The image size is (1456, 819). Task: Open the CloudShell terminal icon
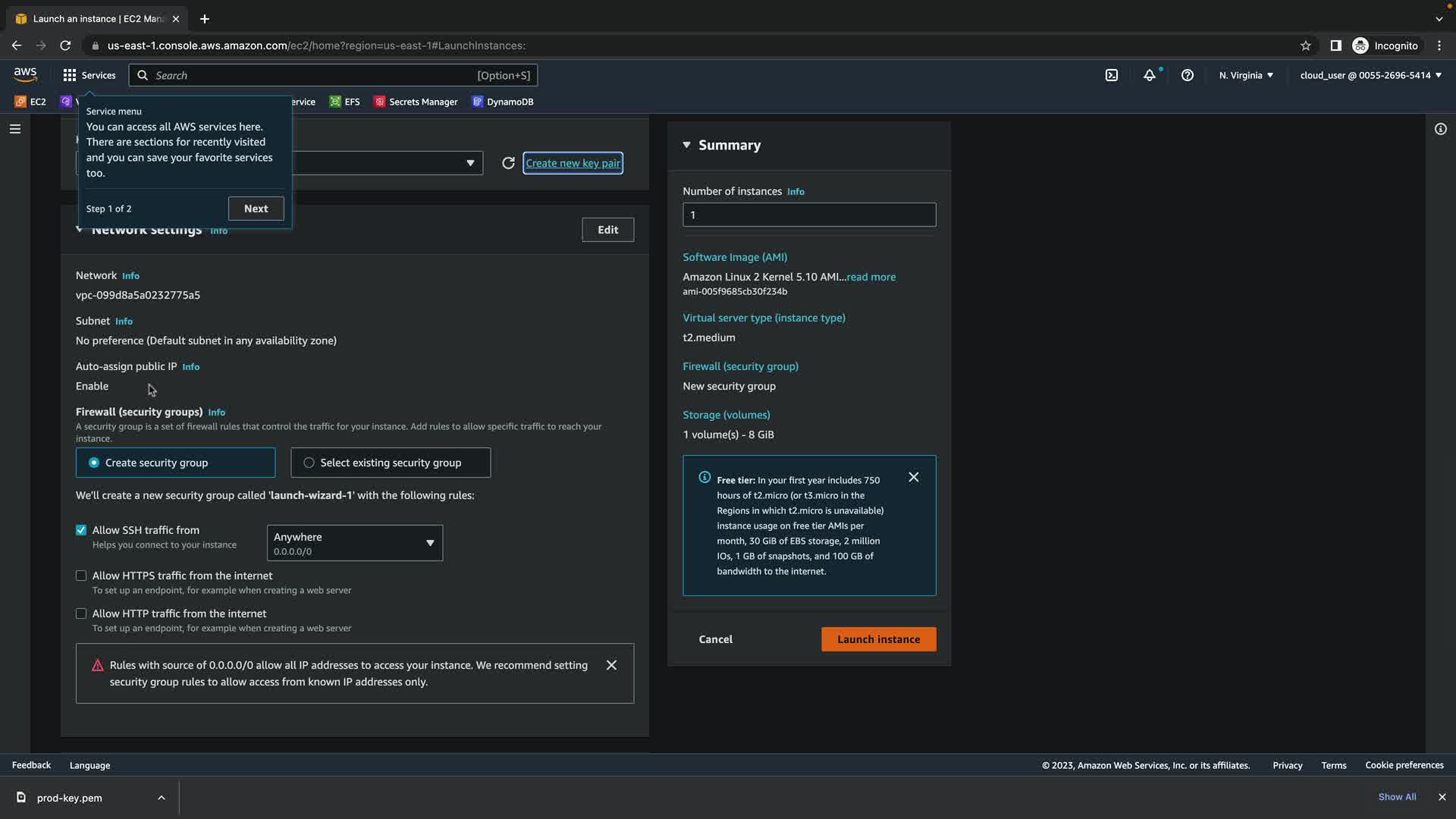1112,75
